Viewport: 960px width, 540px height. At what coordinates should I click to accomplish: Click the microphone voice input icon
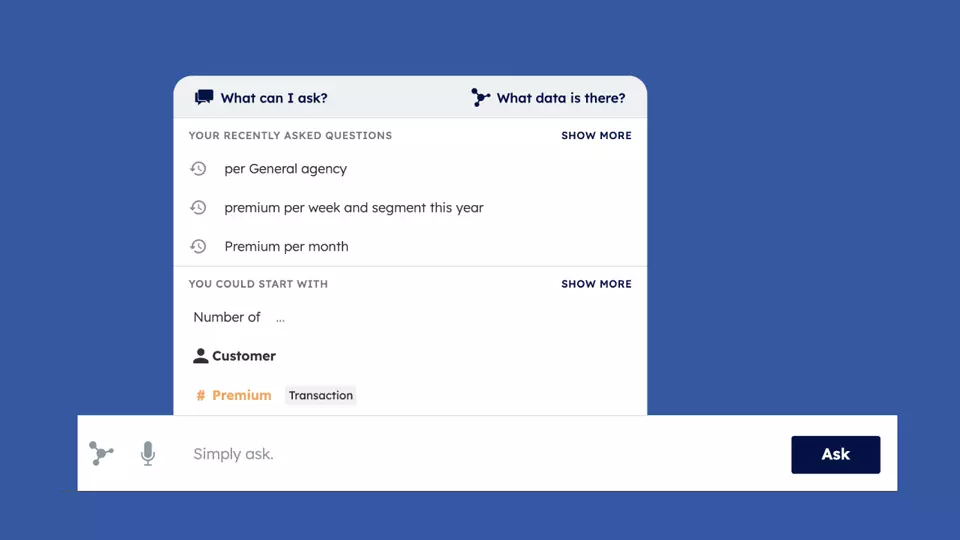pos(148,454)
